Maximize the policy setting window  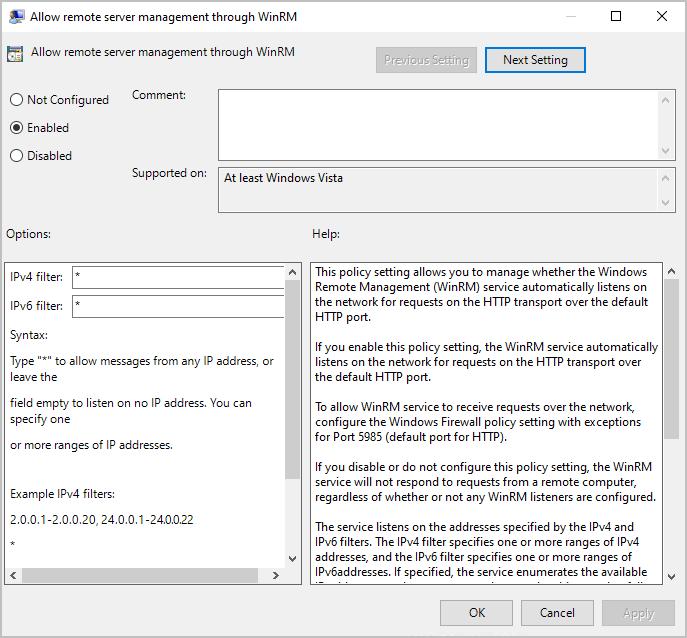coord(616,17)
